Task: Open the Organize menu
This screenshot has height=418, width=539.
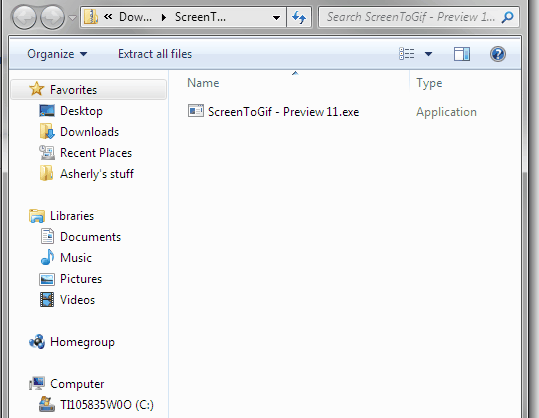Action: click(x=57, y=54)
